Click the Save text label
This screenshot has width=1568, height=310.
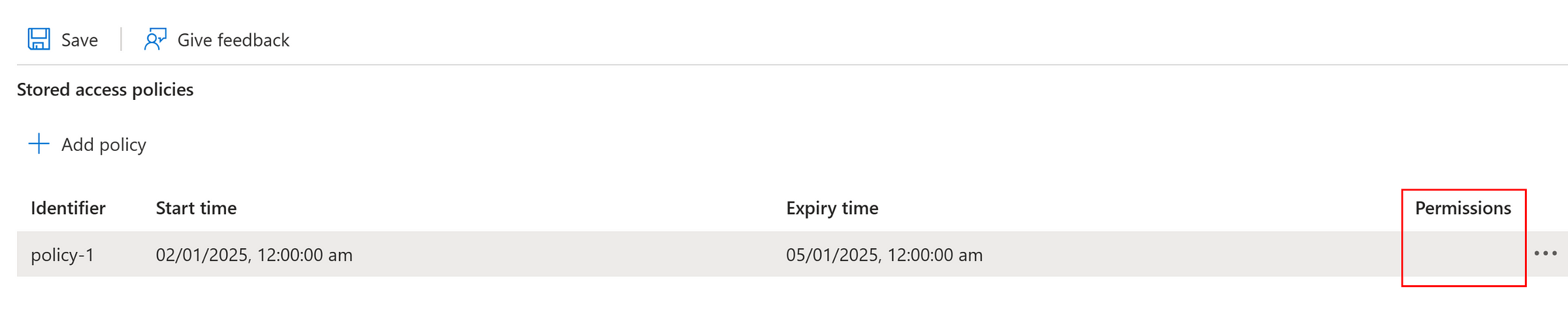coord(80,40)
